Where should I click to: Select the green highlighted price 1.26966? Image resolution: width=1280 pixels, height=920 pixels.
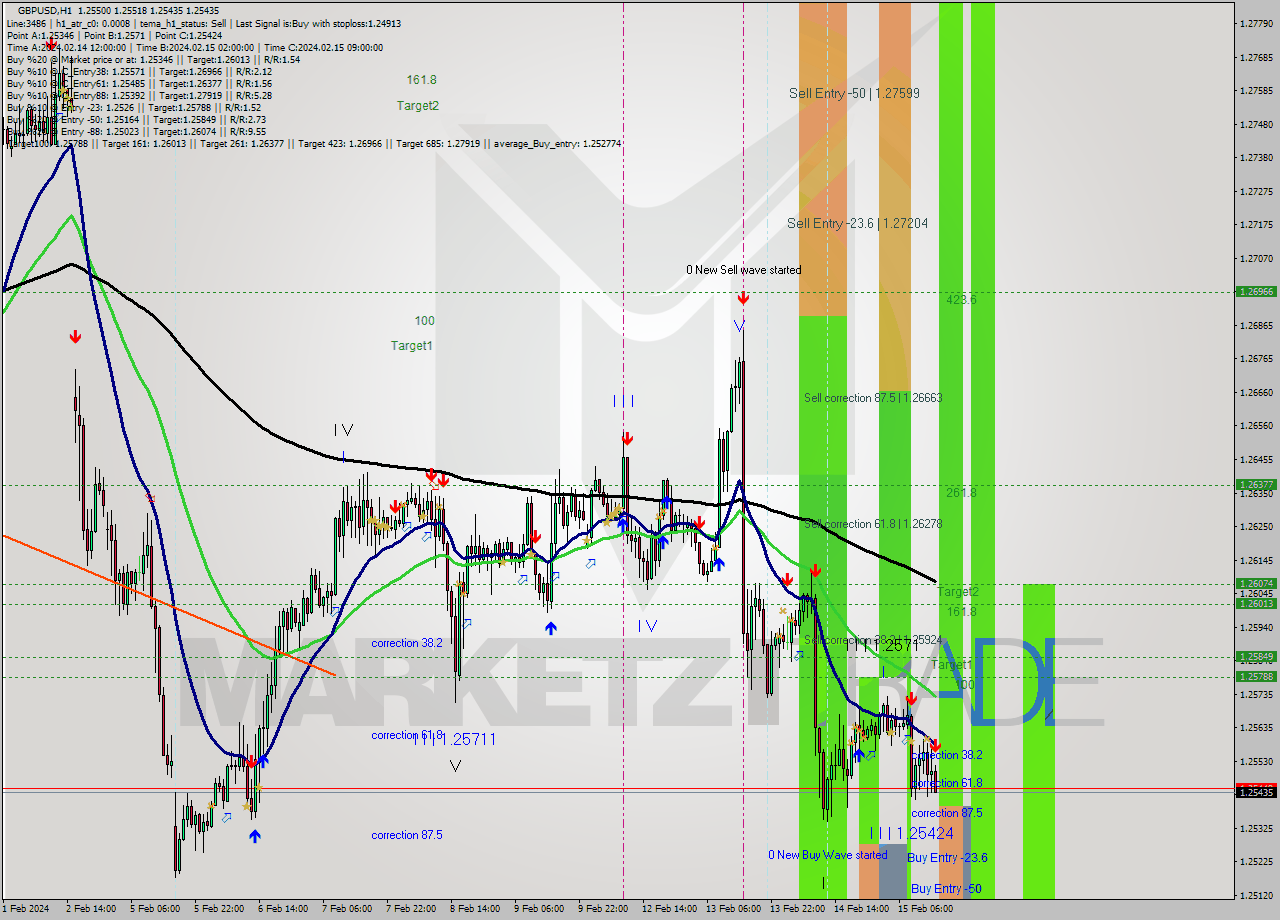[1256, 292]
